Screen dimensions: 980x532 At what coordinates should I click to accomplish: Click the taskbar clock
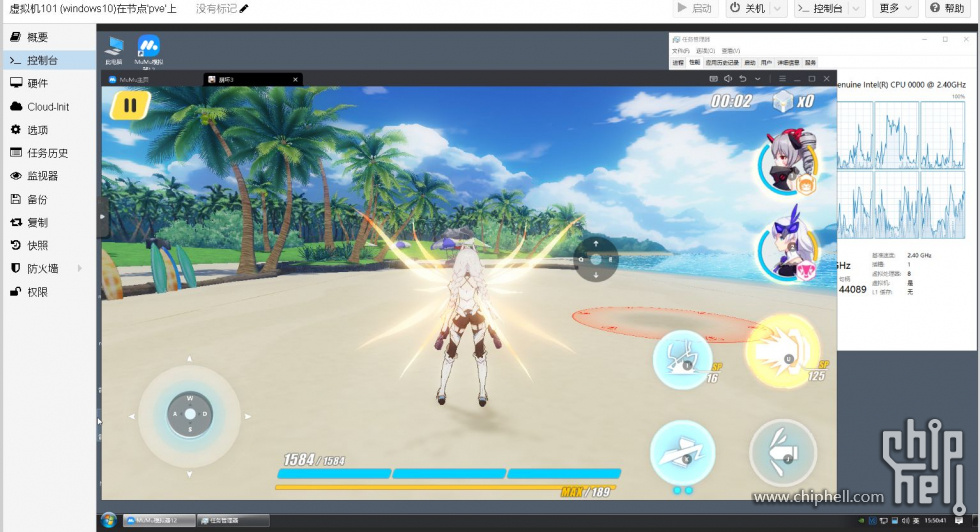pyautogui.click(x=935, y=520)
